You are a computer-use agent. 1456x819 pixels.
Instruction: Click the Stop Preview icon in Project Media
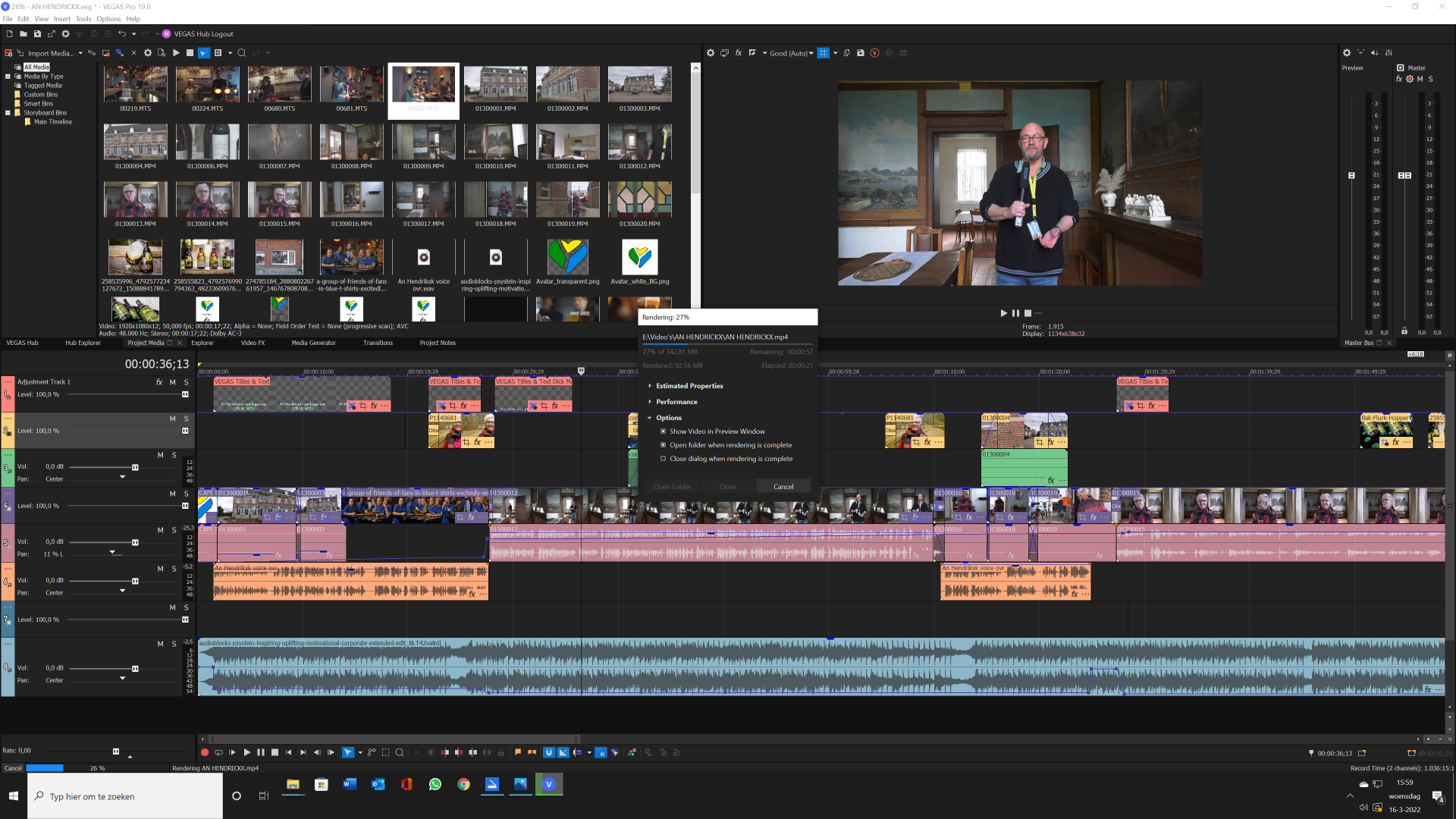[190, 53]
